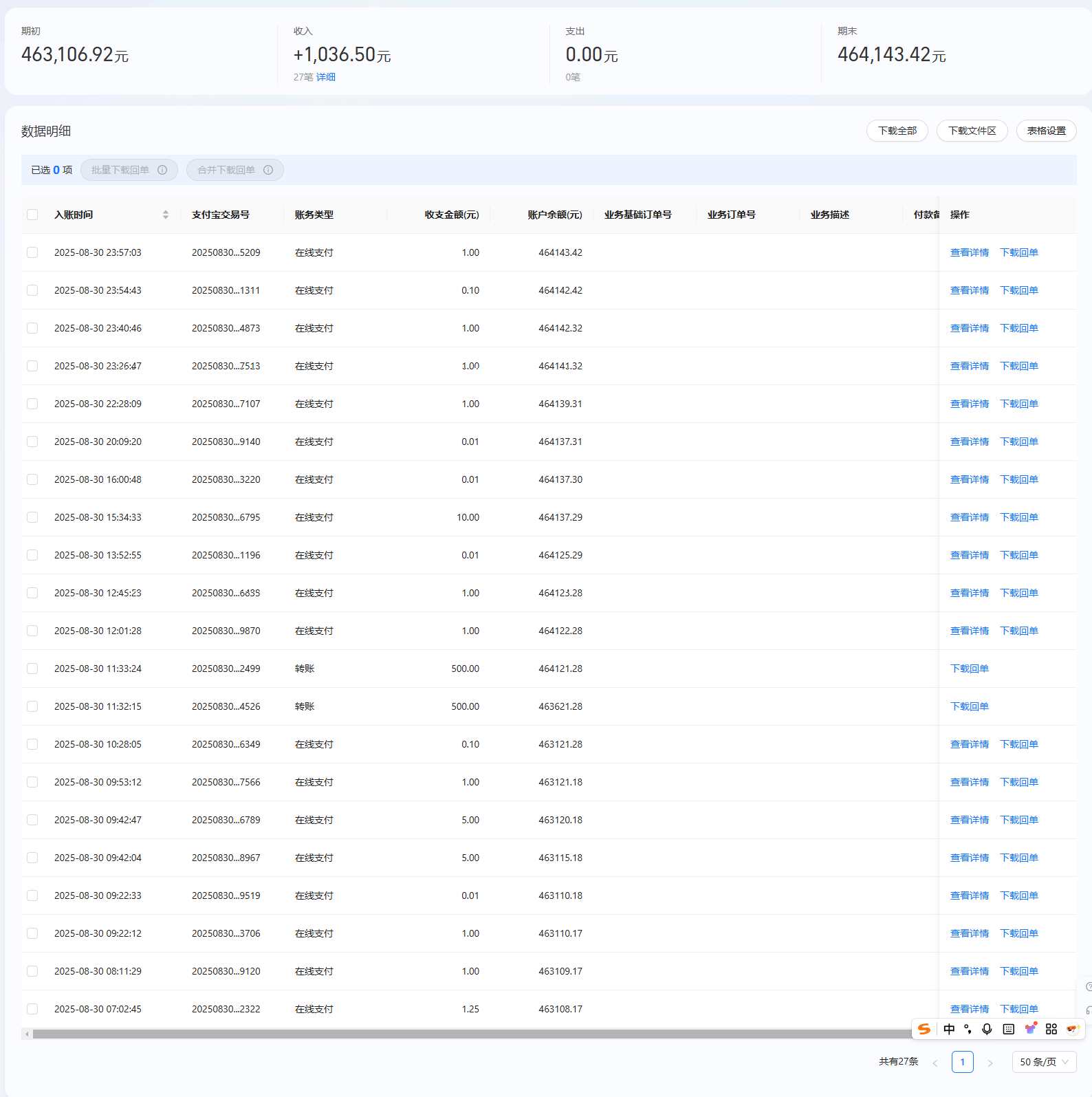Click left arrow of horizontal scrollbar
Screen dimensions: 1092x1097
point(27,1034)
